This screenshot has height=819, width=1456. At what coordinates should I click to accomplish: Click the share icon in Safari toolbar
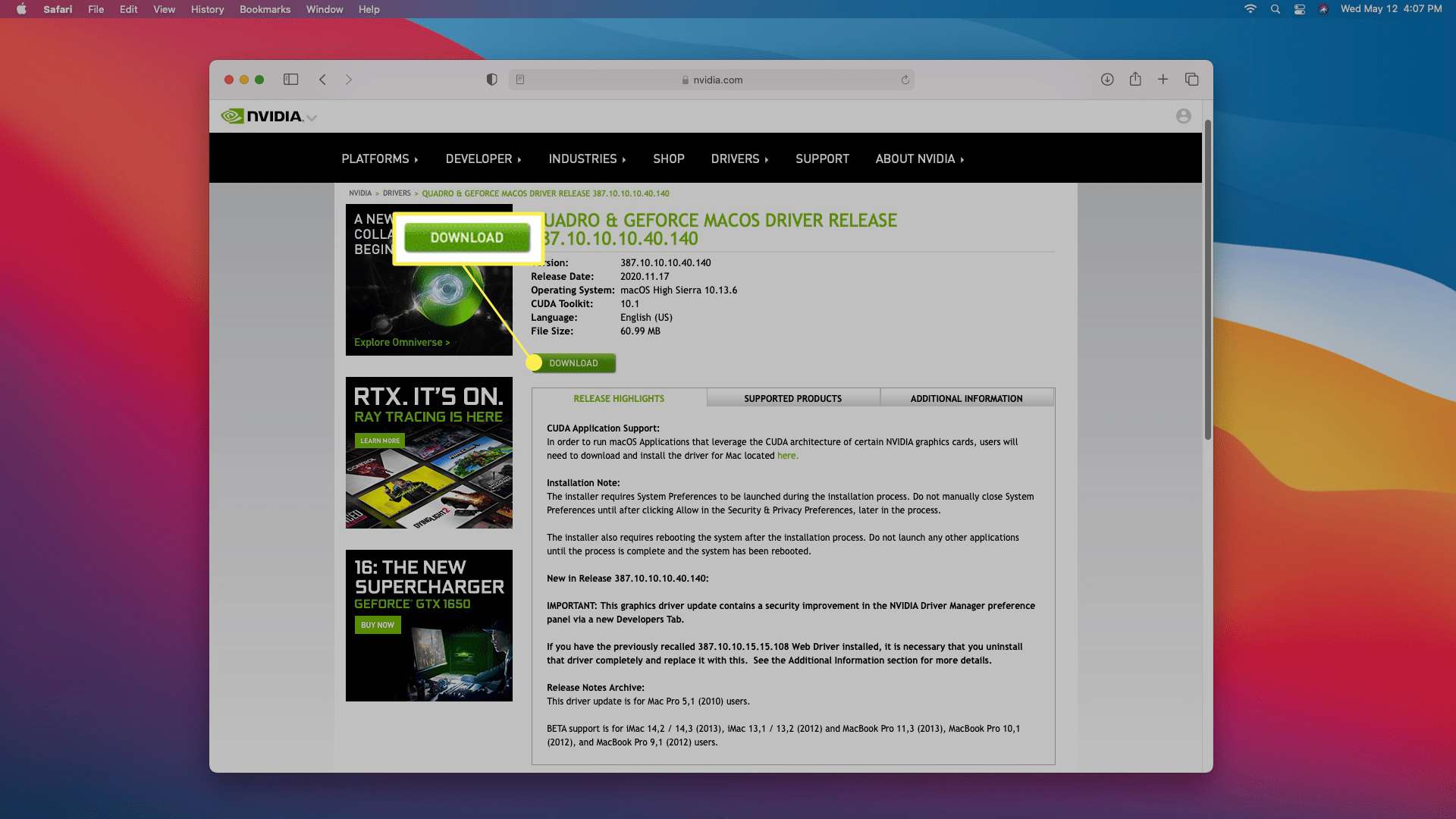point(1135,80)
